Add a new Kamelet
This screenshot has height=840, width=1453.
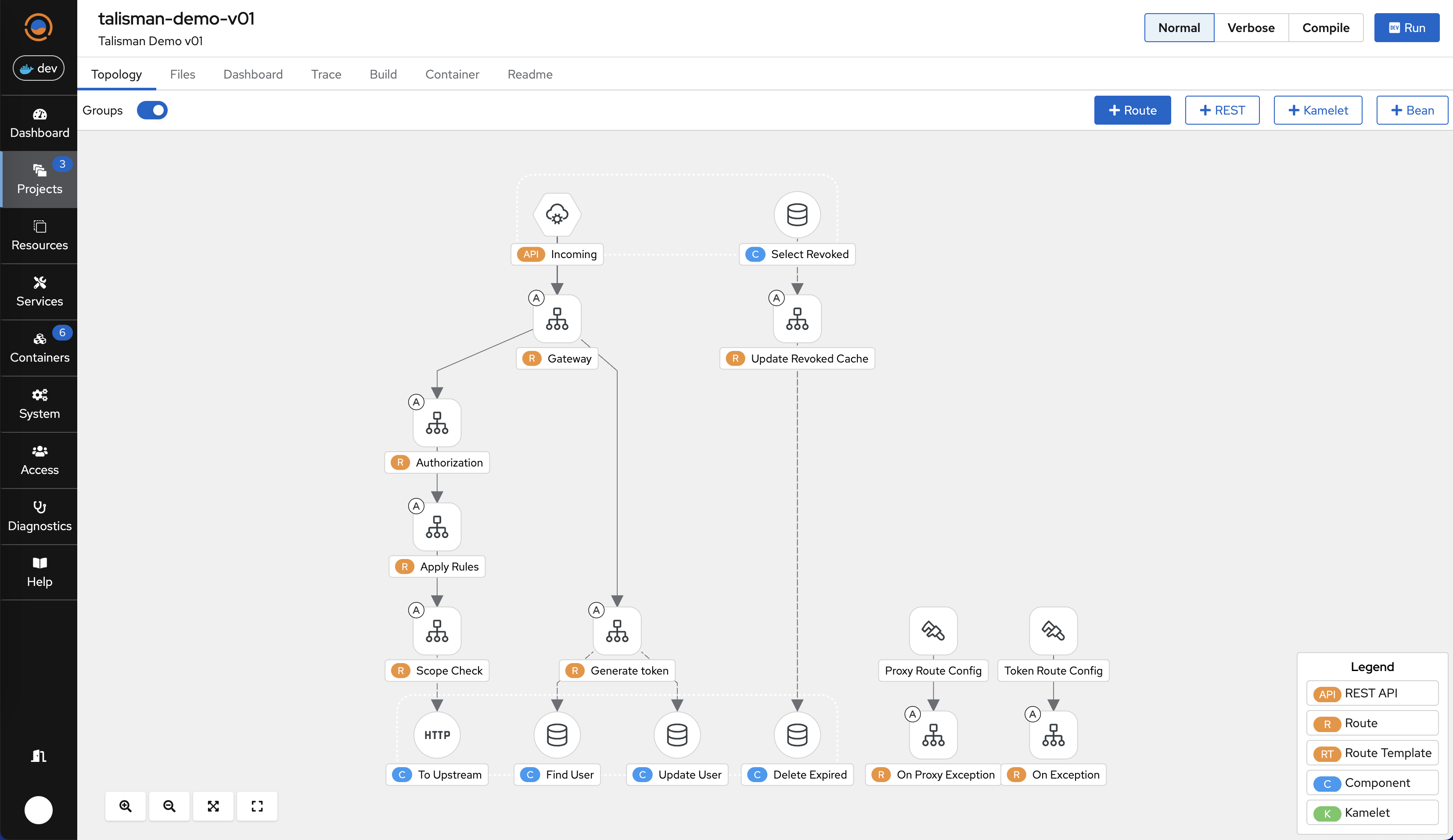click(x=1317, y=110)
